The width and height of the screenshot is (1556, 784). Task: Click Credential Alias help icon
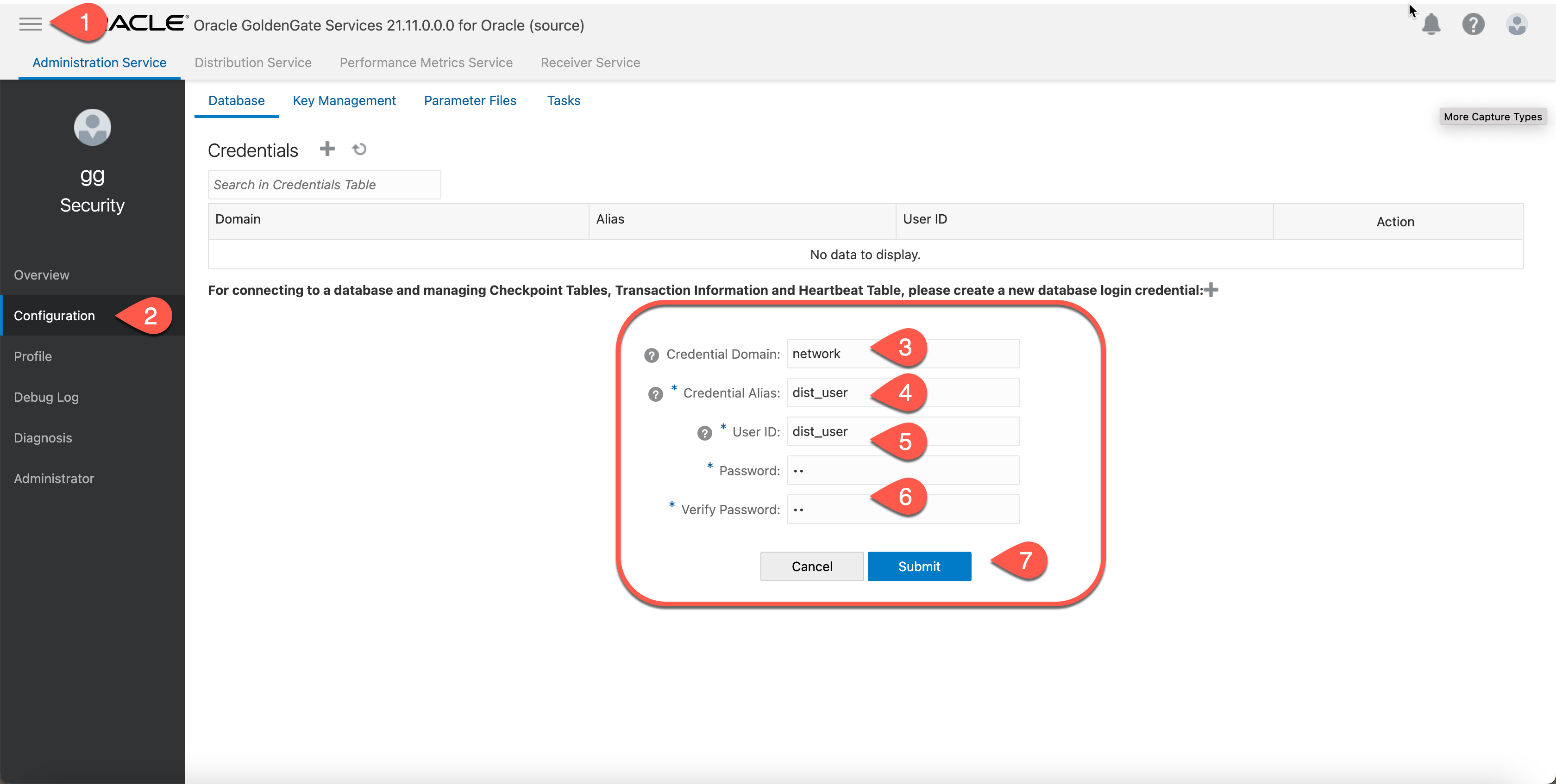[655, 395]
